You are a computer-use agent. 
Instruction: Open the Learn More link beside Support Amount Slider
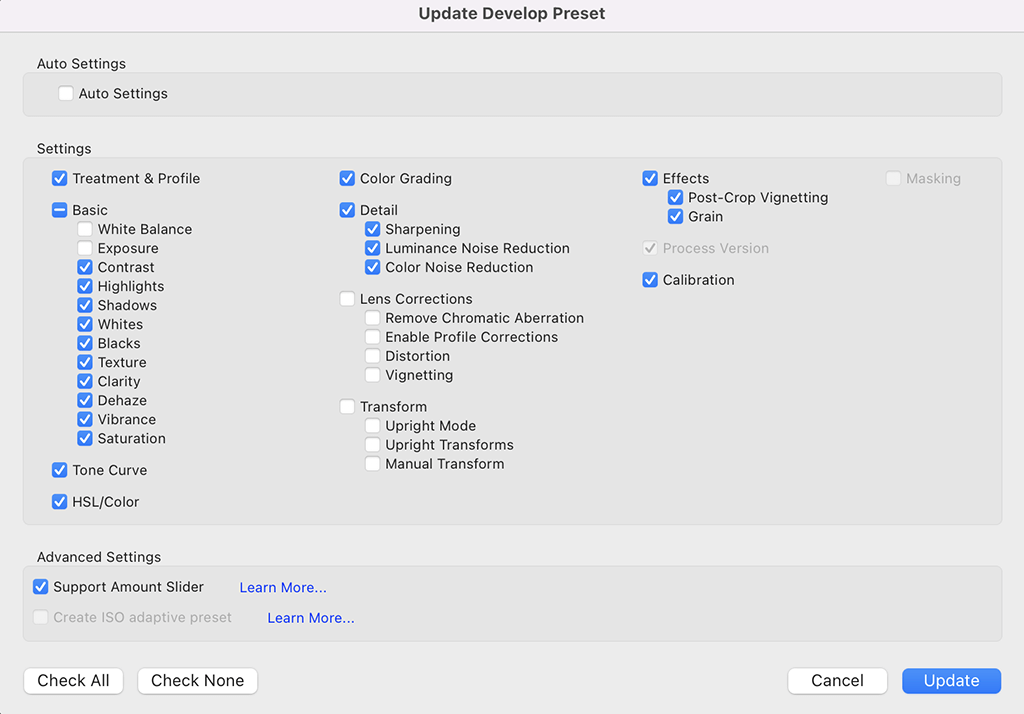[x=283, y=587]
